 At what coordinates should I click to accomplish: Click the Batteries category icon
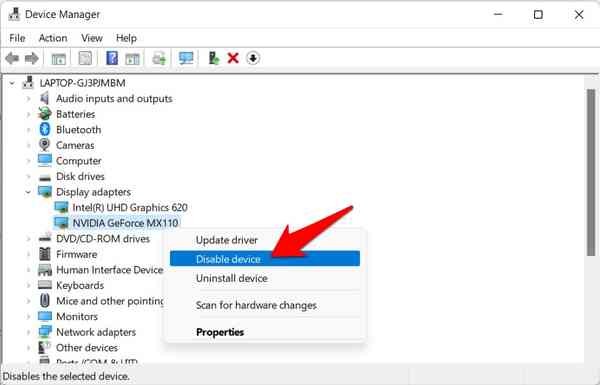tap(45, 114)
